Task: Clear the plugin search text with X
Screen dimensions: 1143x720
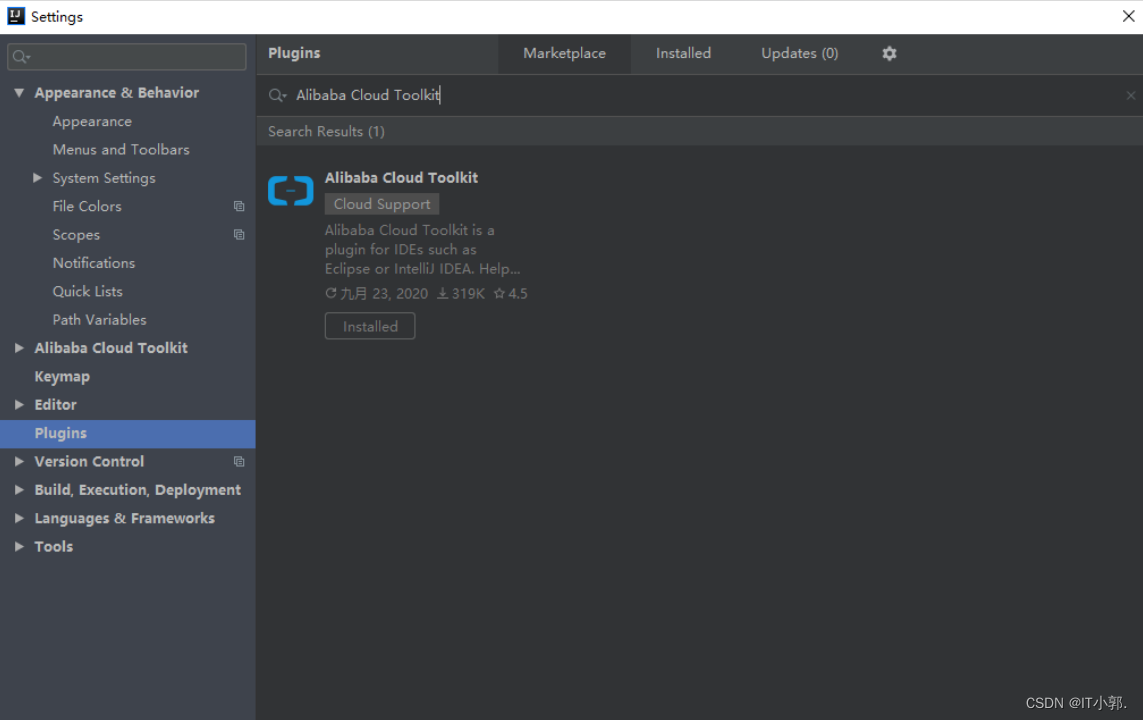Action: [x=1130, y=95]
